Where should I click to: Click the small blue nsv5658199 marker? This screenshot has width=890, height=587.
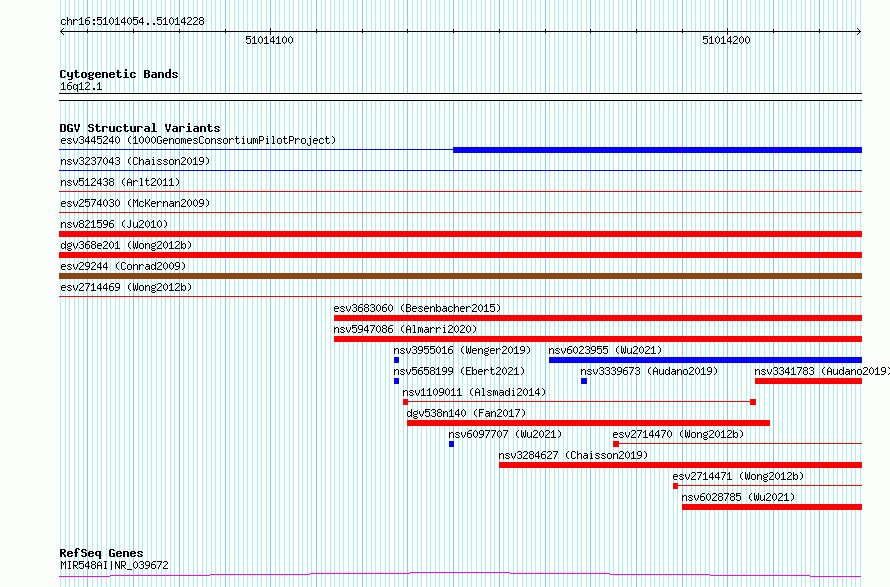[x=396, y=381]
